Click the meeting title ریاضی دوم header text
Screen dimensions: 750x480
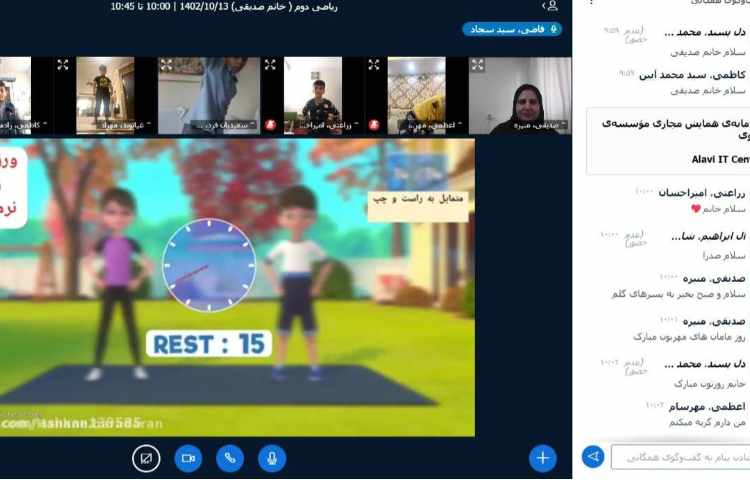[x=224, y=7]
